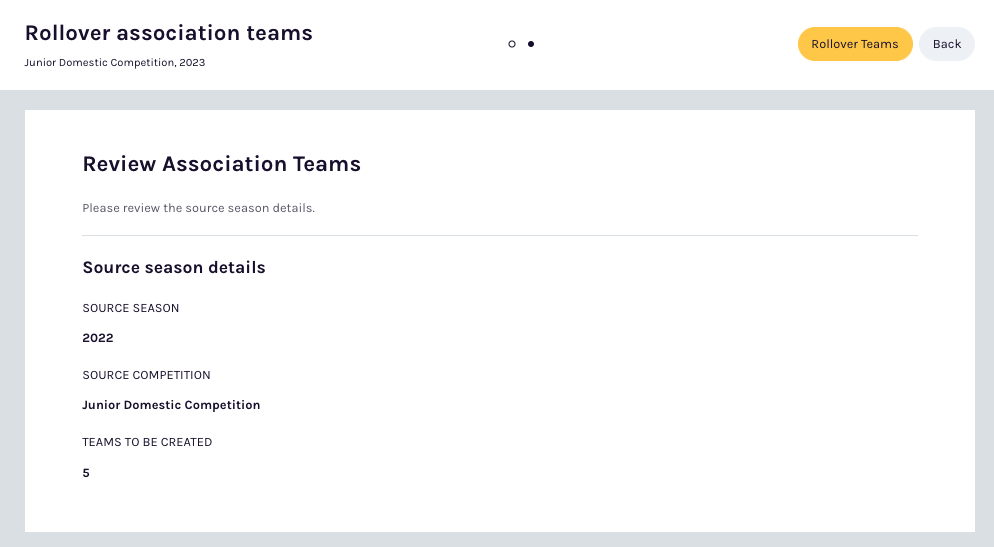This screenshot has height=547, width=994.
Task: Click the horizontal divider under the review text
Action: click(499, 236)
